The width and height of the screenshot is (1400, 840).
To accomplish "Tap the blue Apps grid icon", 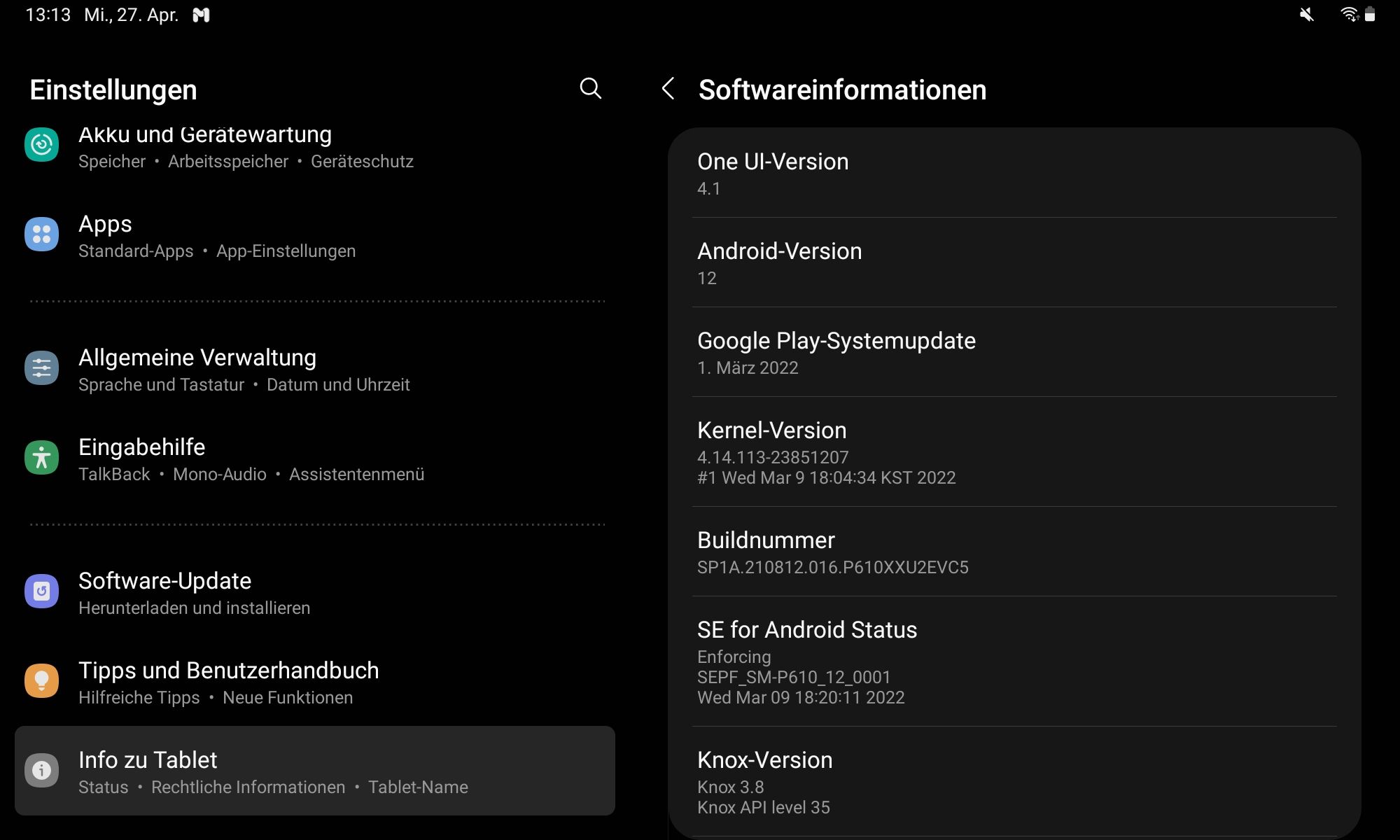I will [x=41, y=234].
